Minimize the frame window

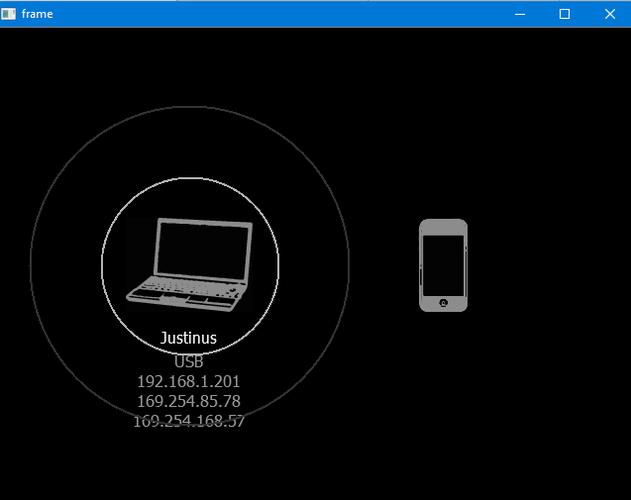coord(520,14)
